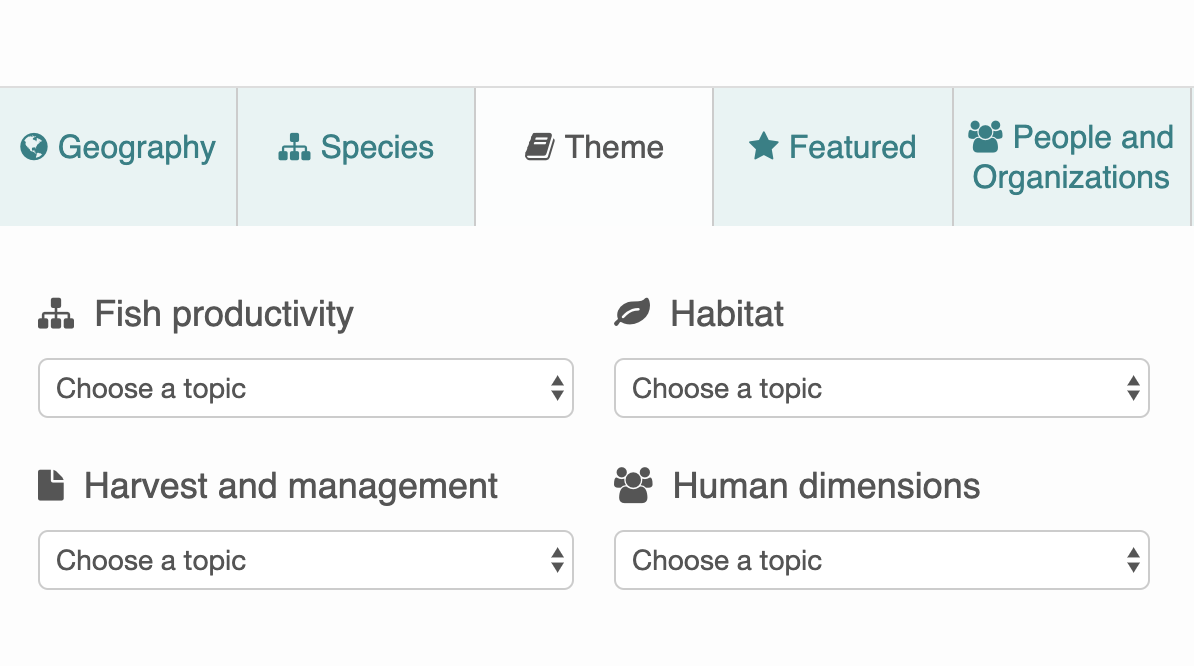Click the globe icon beside Geography
The height and width of the screenshot is (666, 1194).
tap(34, 147)
